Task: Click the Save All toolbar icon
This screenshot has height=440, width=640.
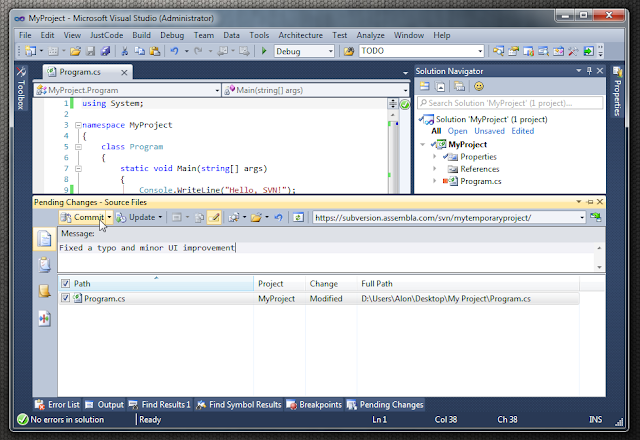Action: [105, 51]
